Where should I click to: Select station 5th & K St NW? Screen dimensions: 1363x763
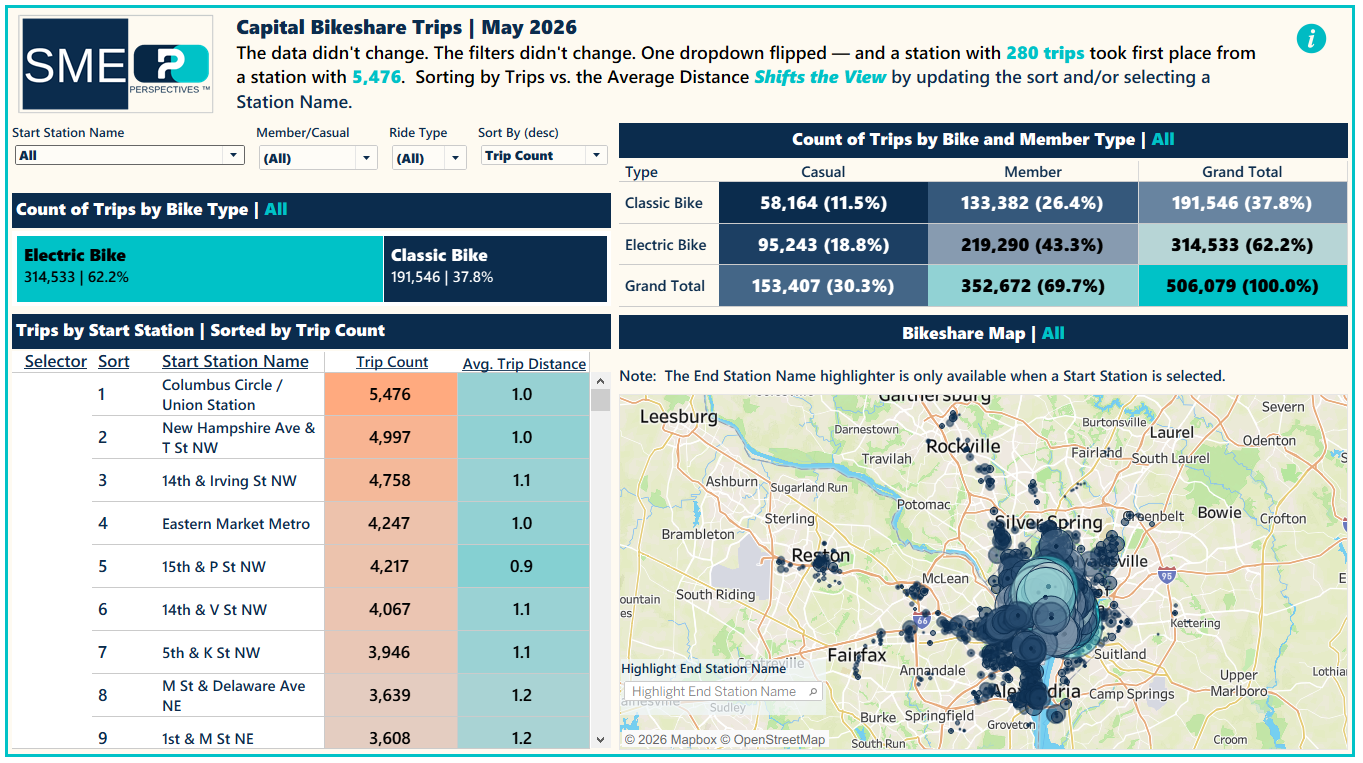211,653
